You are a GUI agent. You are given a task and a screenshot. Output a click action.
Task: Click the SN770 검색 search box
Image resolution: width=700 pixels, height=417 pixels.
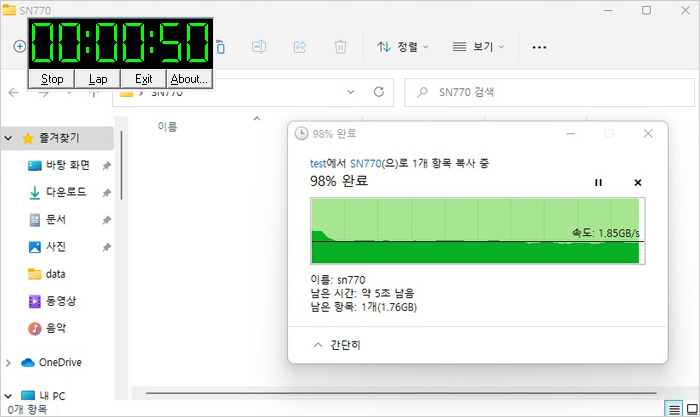pos(549,92)
